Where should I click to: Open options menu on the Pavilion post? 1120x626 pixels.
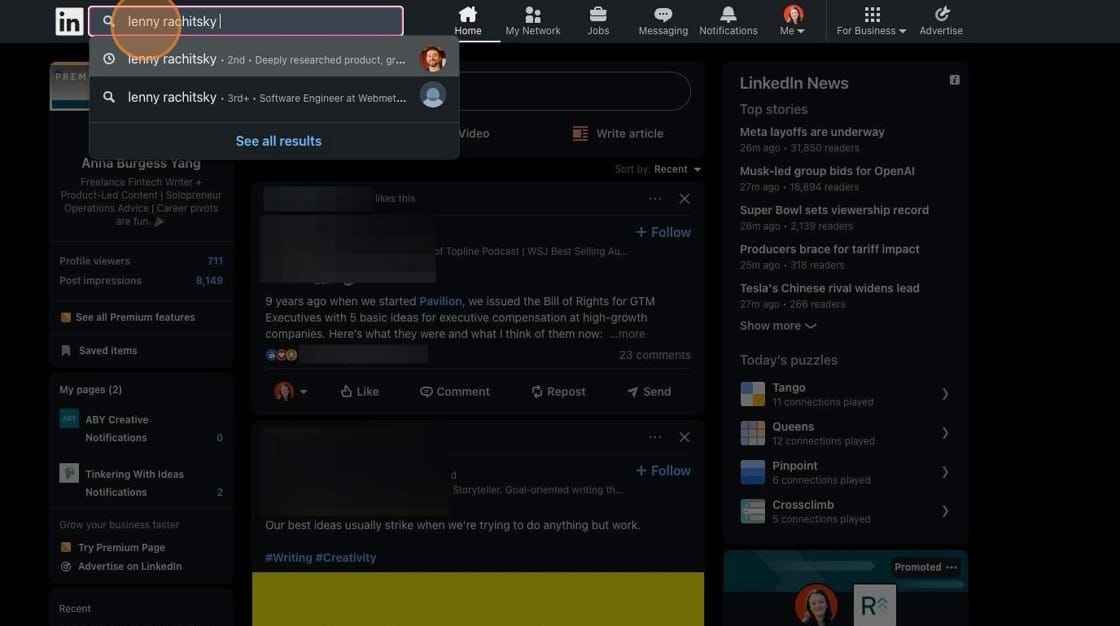(x=655, y=199)
